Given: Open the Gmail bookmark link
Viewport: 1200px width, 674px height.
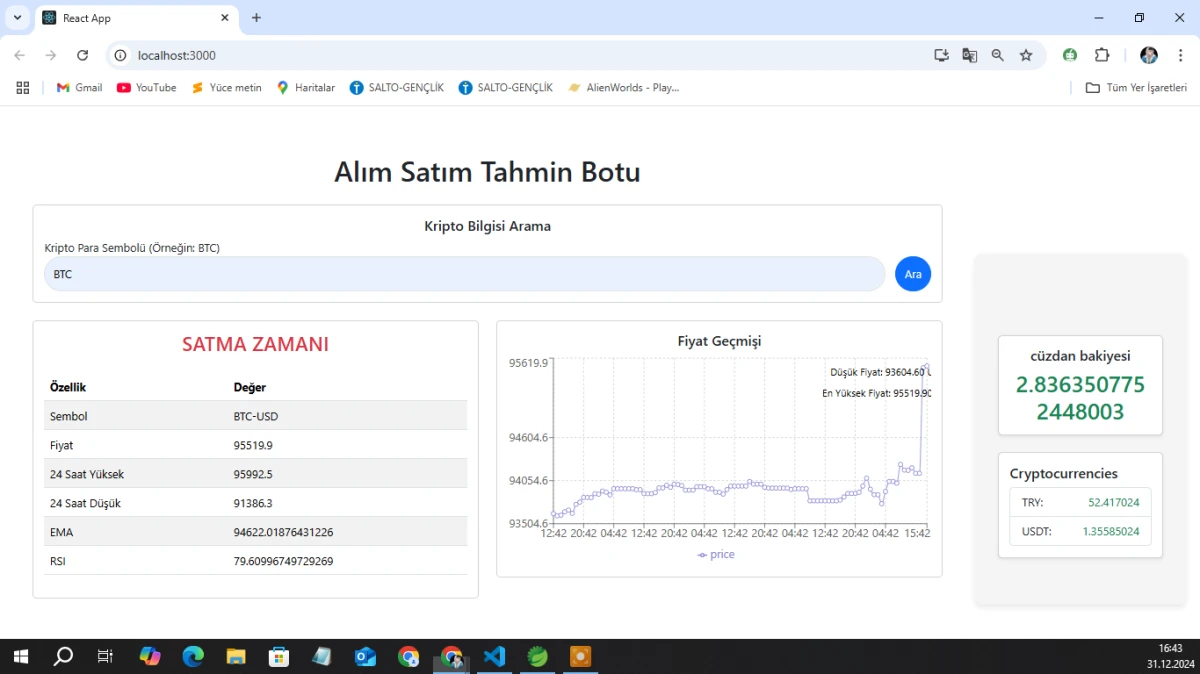Looking at the screenshot, I should tap(78, 87).
